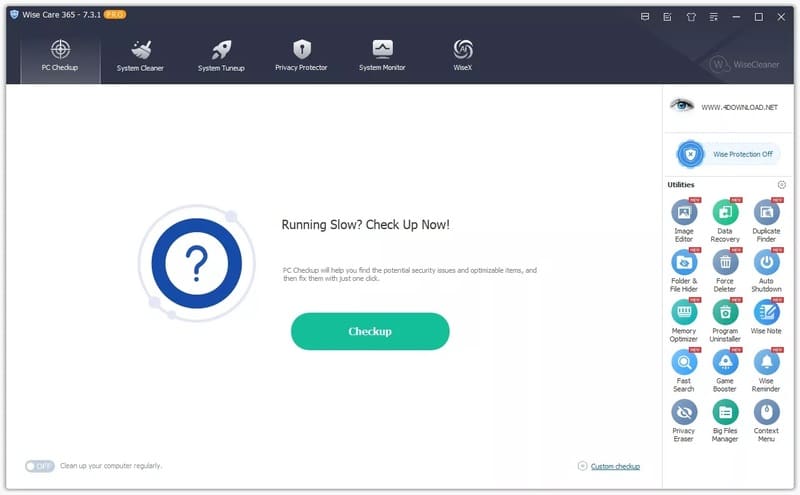Switch to System Cleaner tab

point(140,56)
